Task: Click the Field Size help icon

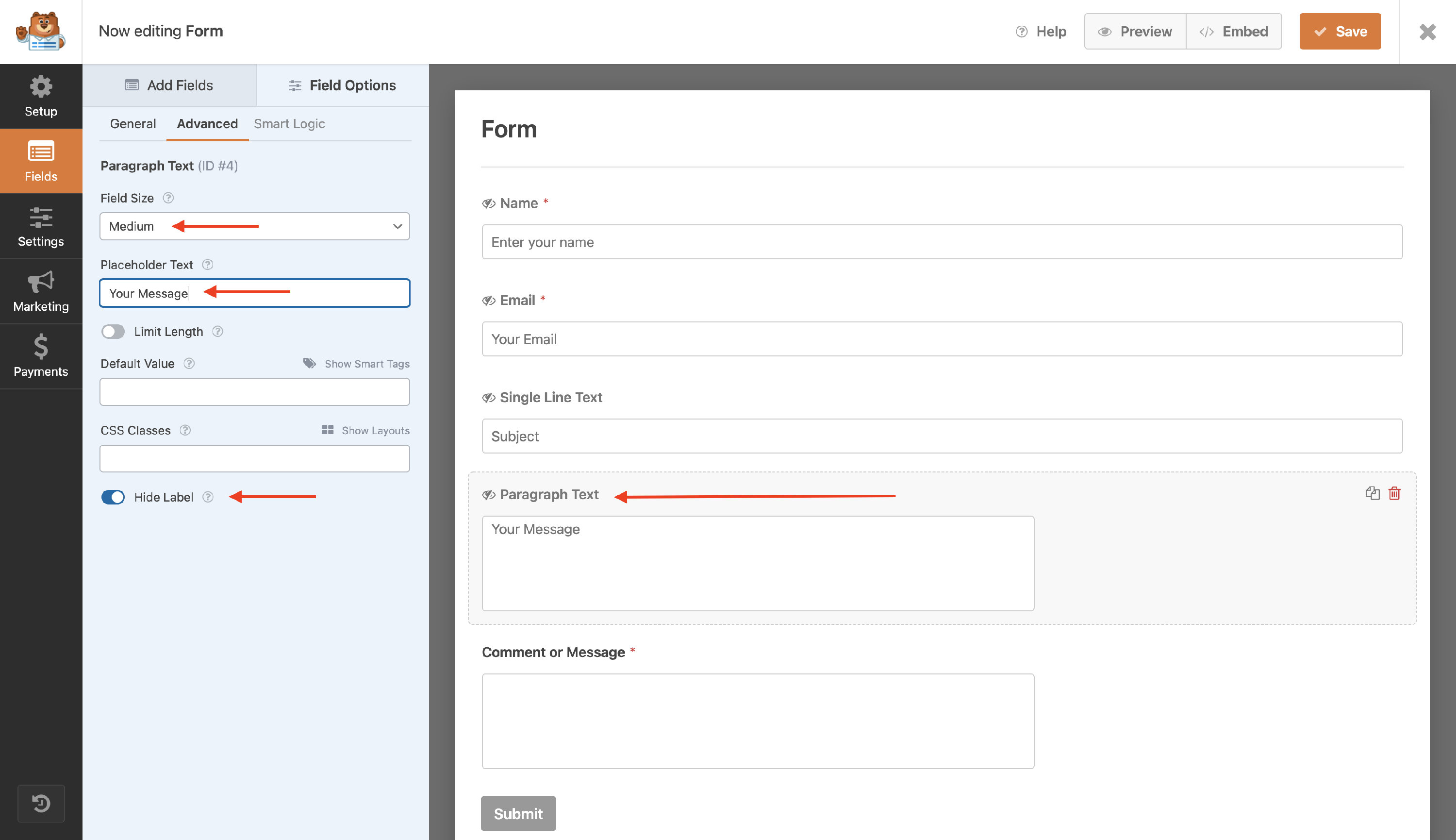Action: click(x=168, y=198)
